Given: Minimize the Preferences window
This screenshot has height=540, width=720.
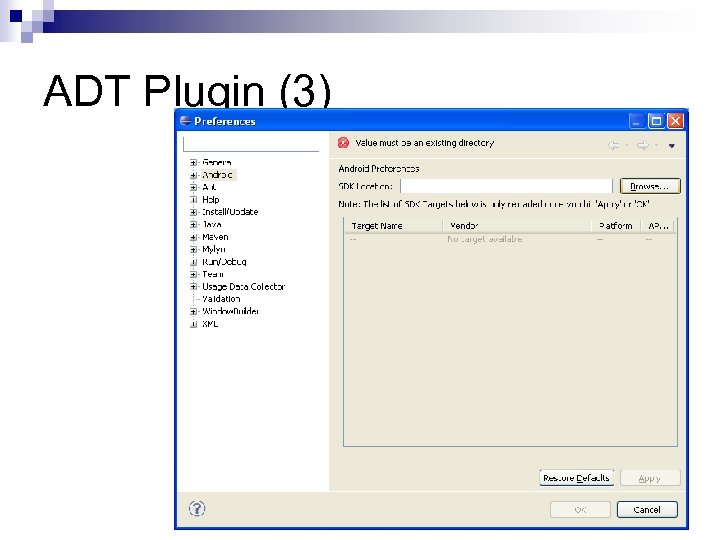Looking at the screenshot, I should [636, 121].
